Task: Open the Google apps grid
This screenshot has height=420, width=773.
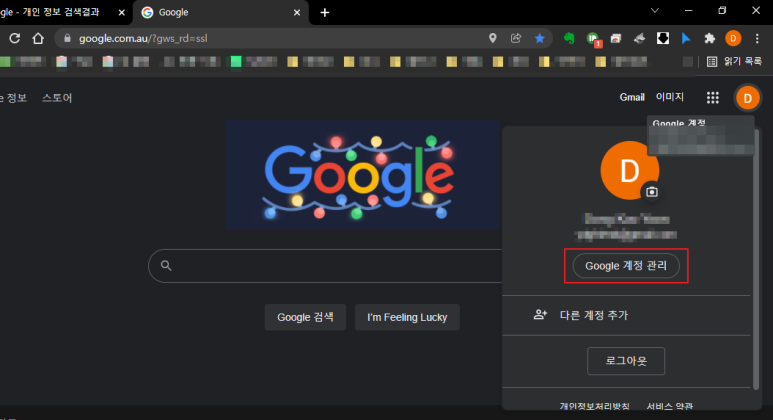Action: 712,98
